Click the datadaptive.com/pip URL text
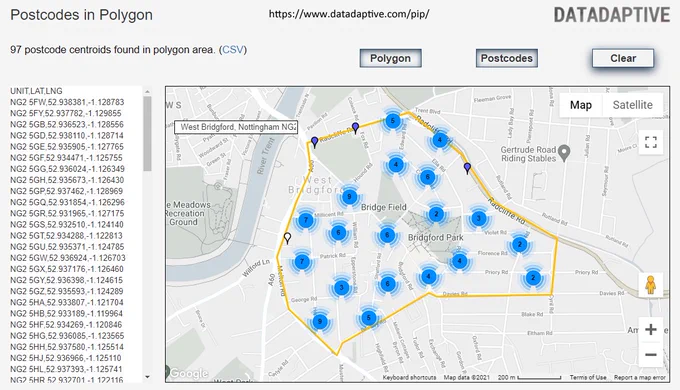This screenshot has height=390, width=680. point(349,14)
